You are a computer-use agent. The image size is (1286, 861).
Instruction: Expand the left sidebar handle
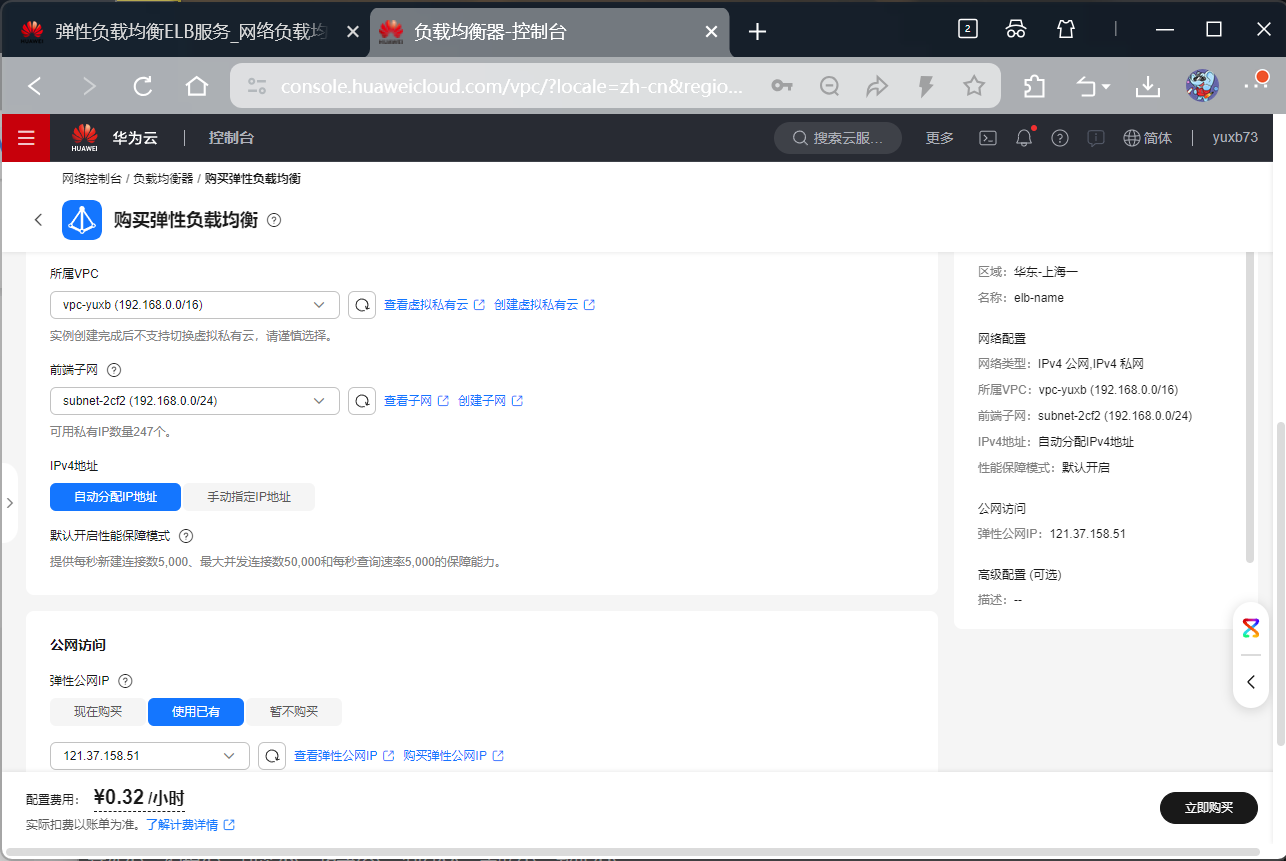pyautogui.click(x=9, y=503)
